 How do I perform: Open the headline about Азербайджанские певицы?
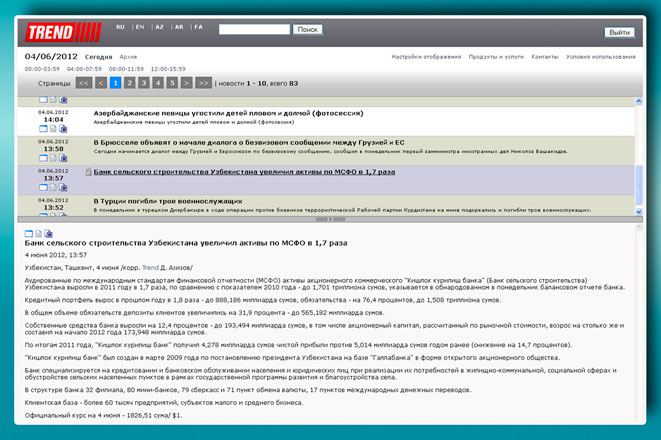coord(228,113)
